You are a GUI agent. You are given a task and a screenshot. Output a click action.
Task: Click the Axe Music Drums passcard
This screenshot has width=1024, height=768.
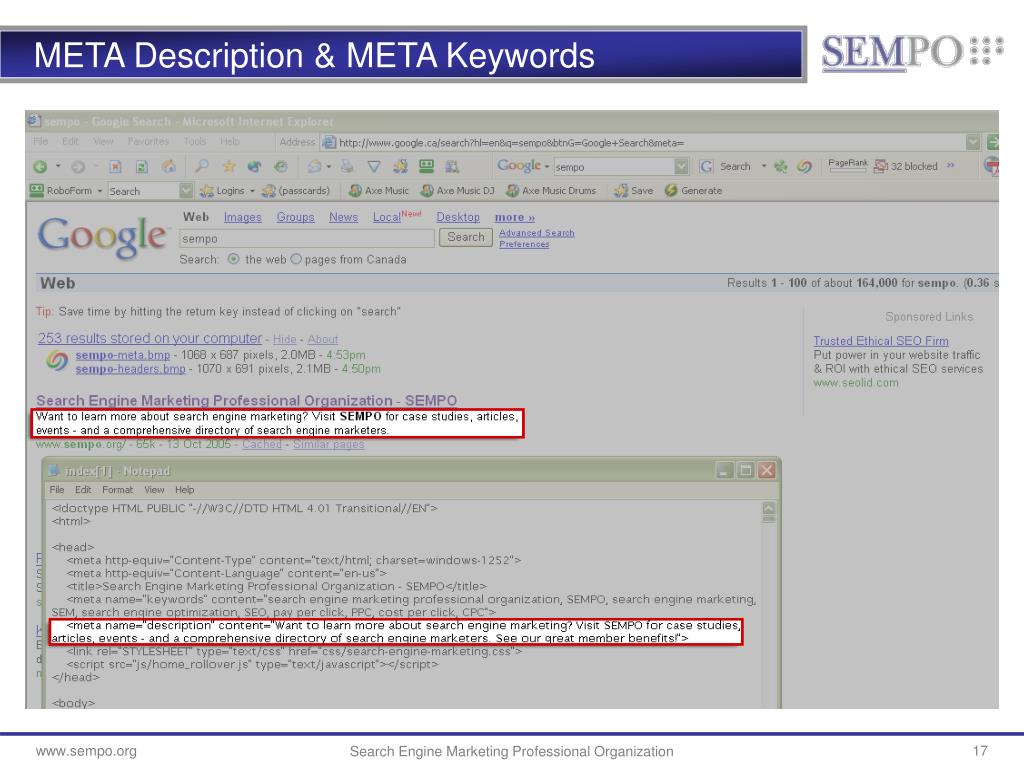(x=552, y=191)
